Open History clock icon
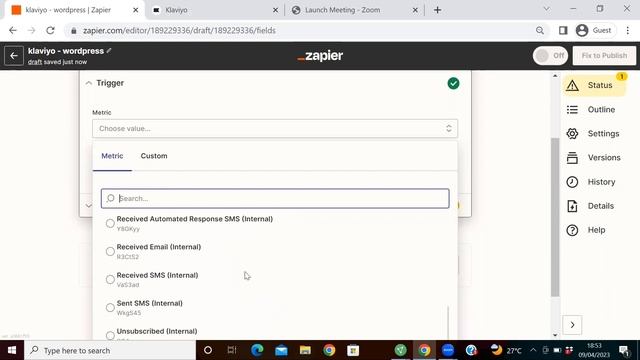 [x=572, y=182]
